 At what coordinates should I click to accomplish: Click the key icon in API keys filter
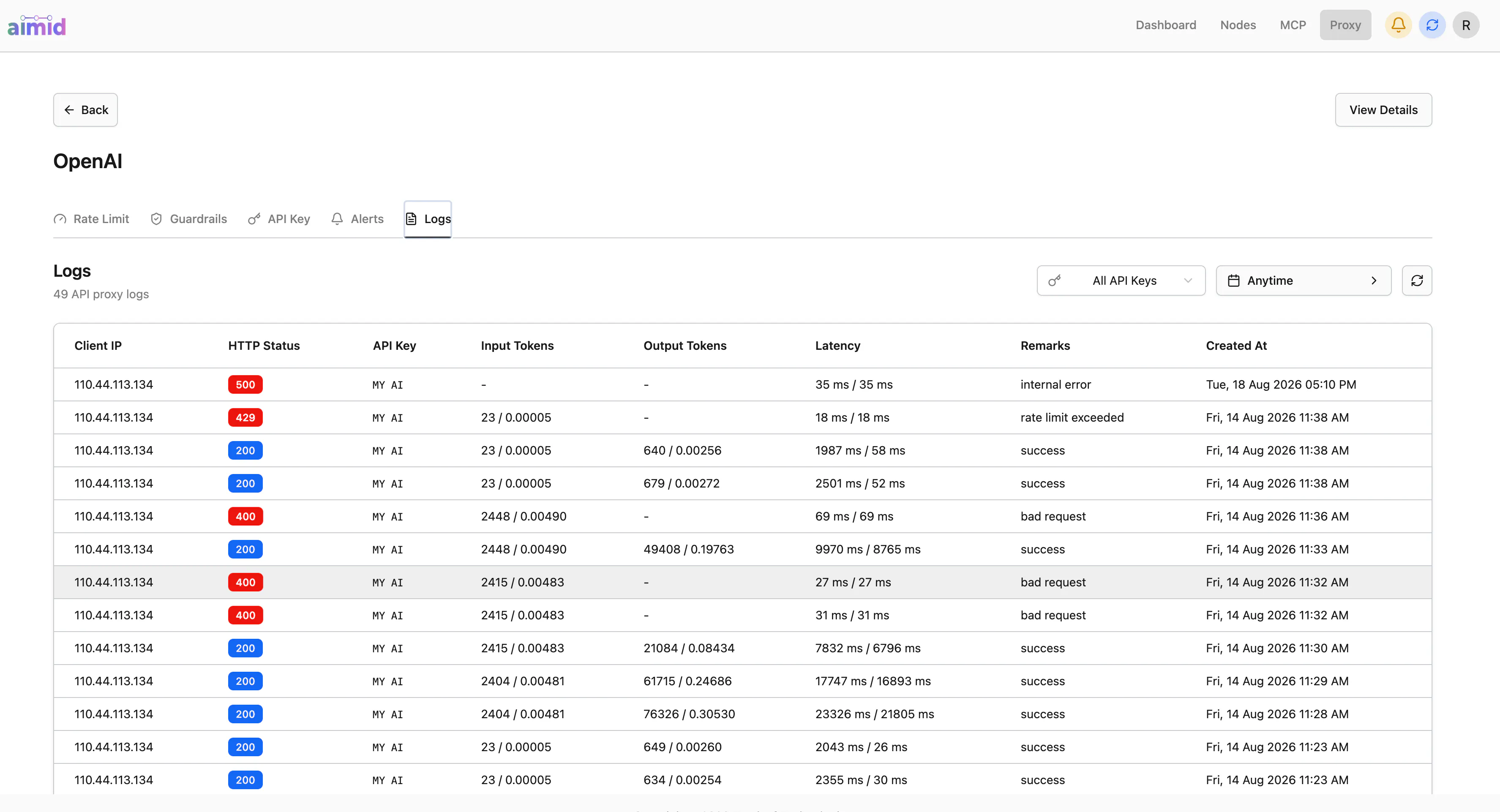tap(1055, 281)
